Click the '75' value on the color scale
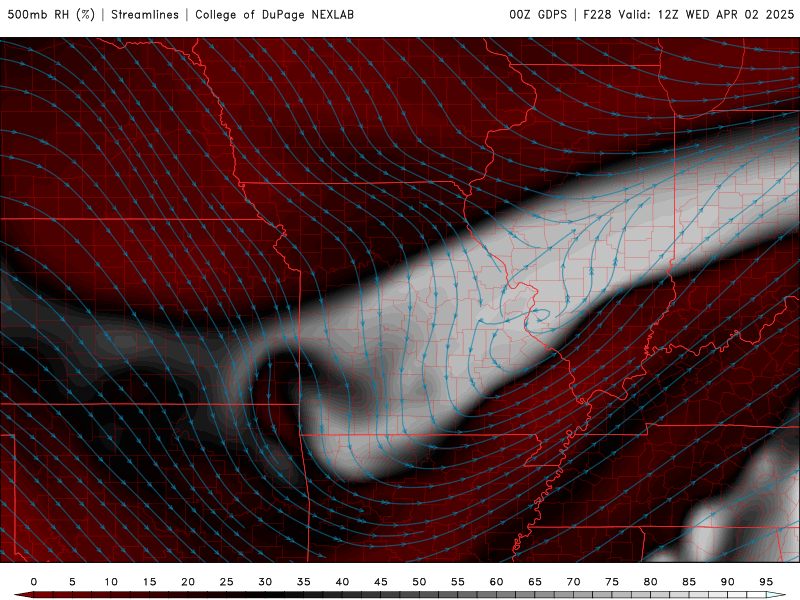800x600 pixels. pos(612,582)
